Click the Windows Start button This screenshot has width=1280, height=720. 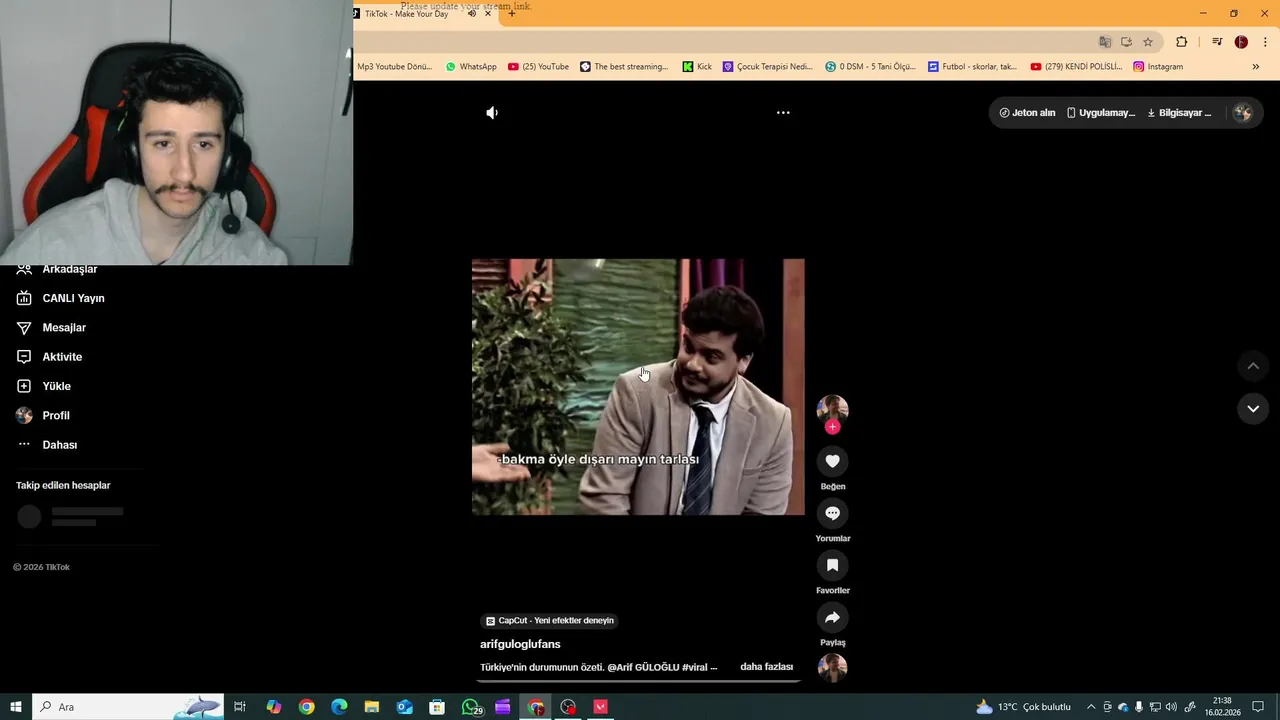[16, 707]
